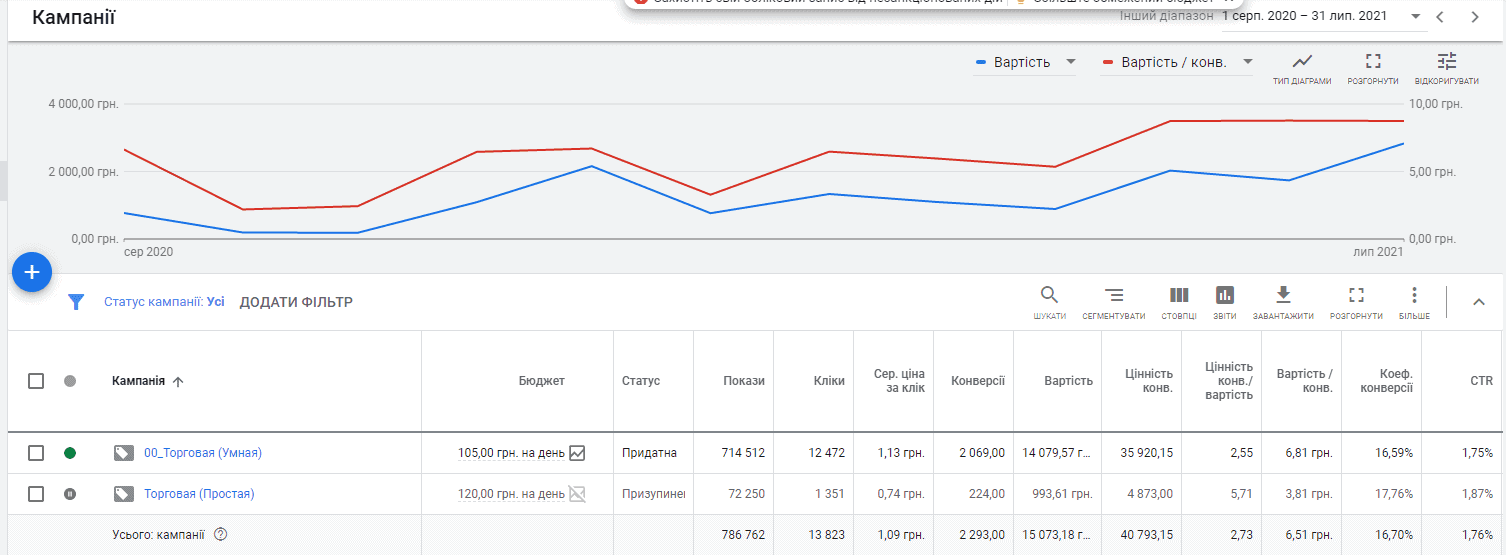The height and width of the screenshot is (555, 1506).
Task: Sort by Коеф. конверсії column header
Action: tap(1388, 381)
